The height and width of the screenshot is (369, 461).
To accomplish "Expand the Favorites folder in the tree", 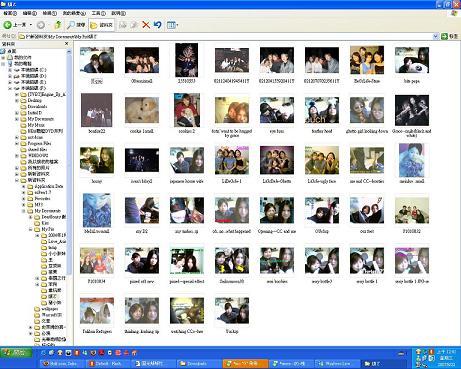I will 24,199.
